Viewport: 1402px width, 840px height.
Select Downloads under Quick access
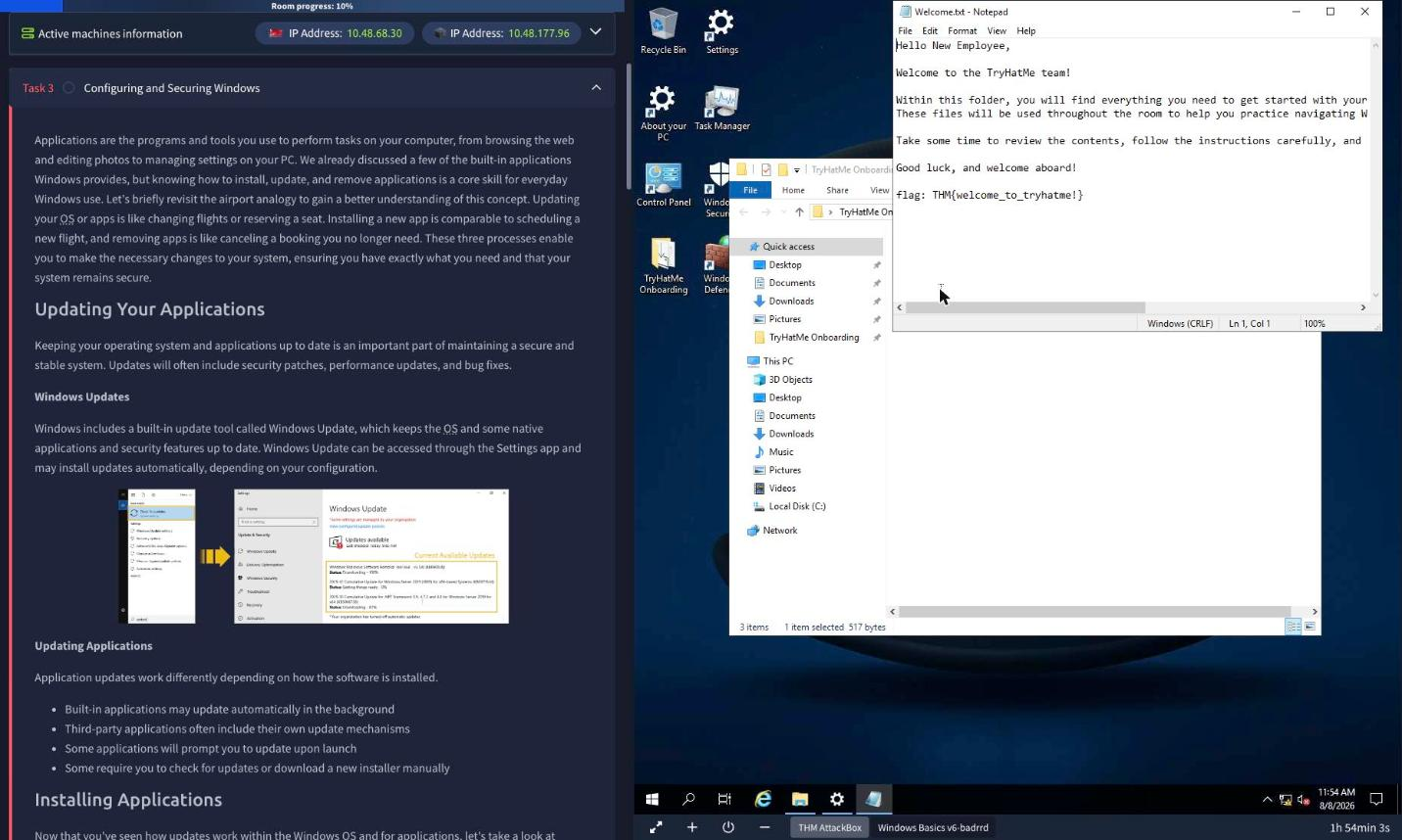(x=791, y=302)
